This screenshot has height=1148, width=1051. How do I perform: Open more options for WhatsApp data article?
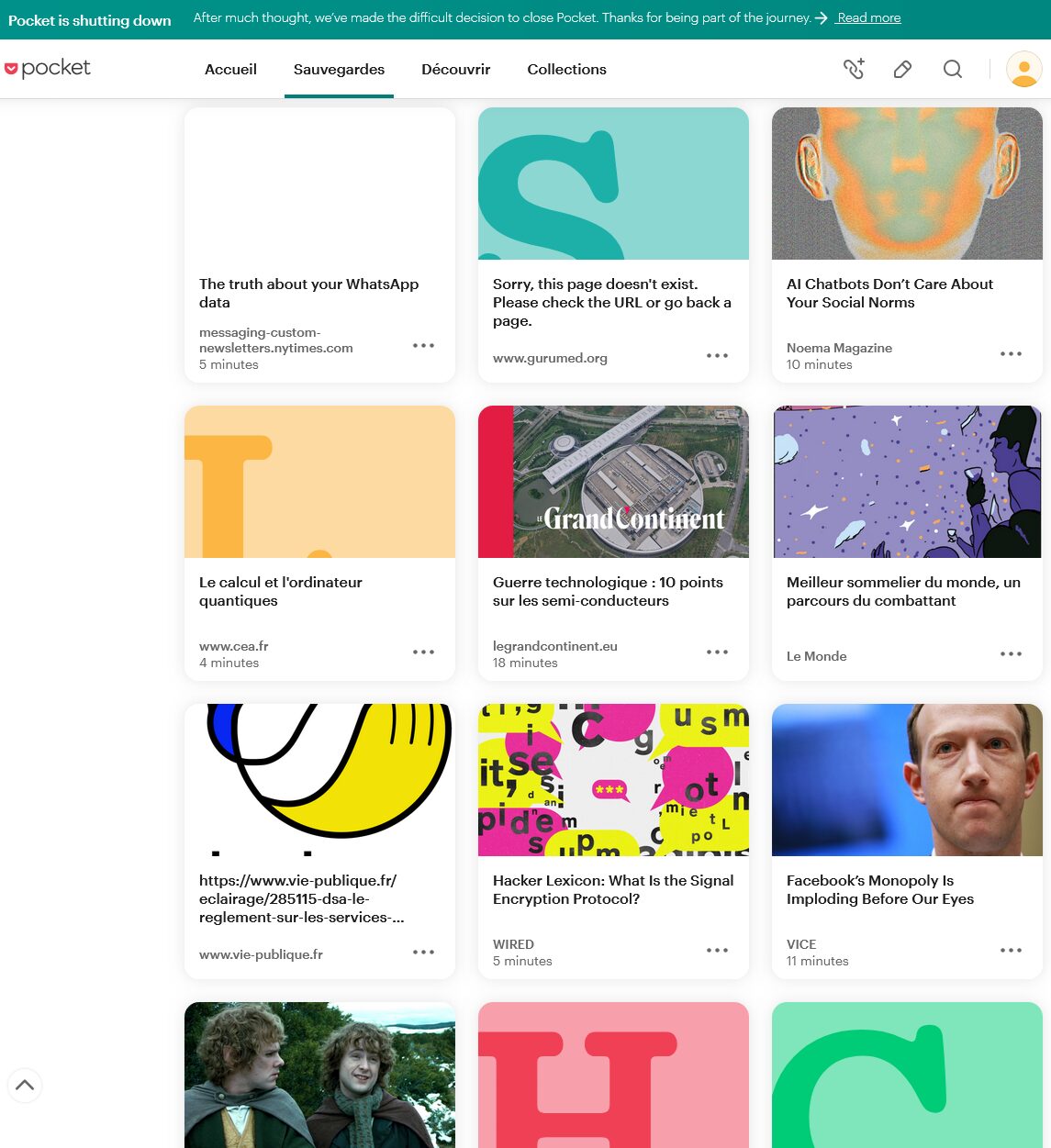423,346
